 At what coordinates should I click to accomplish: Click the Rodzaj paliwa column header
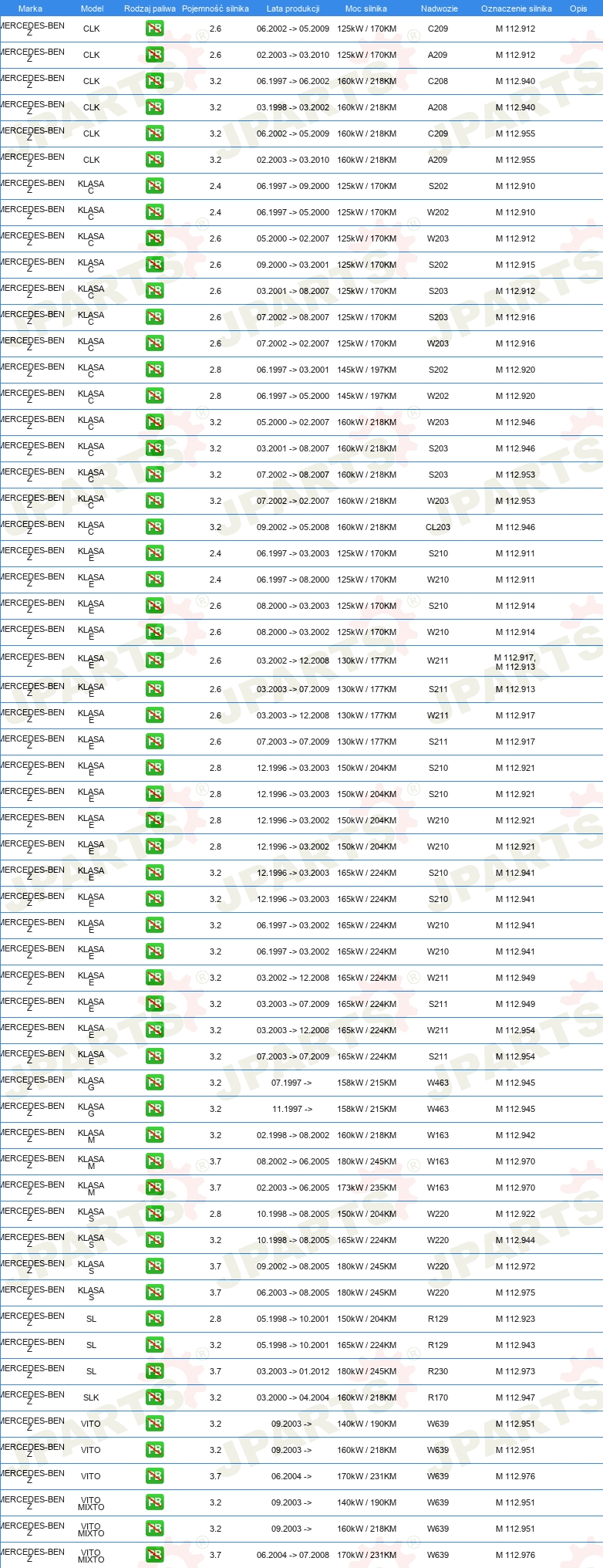150,8
